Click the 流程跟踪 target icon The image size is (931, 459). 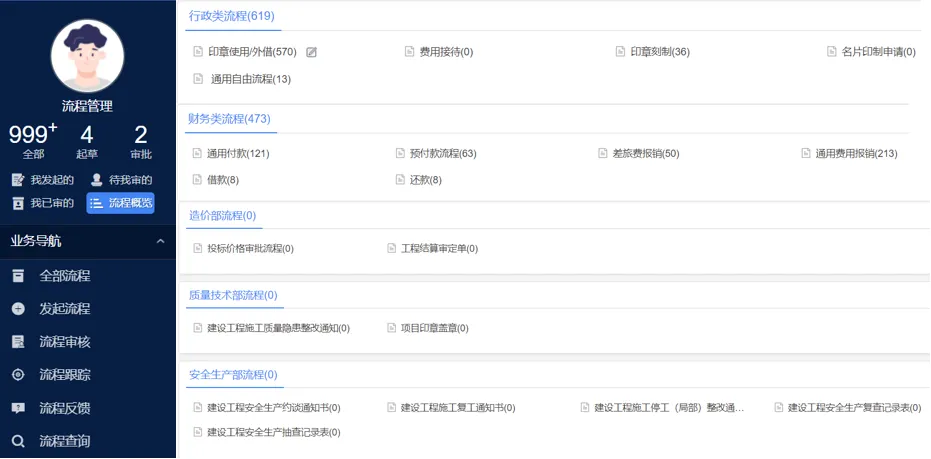coord(18,375)
